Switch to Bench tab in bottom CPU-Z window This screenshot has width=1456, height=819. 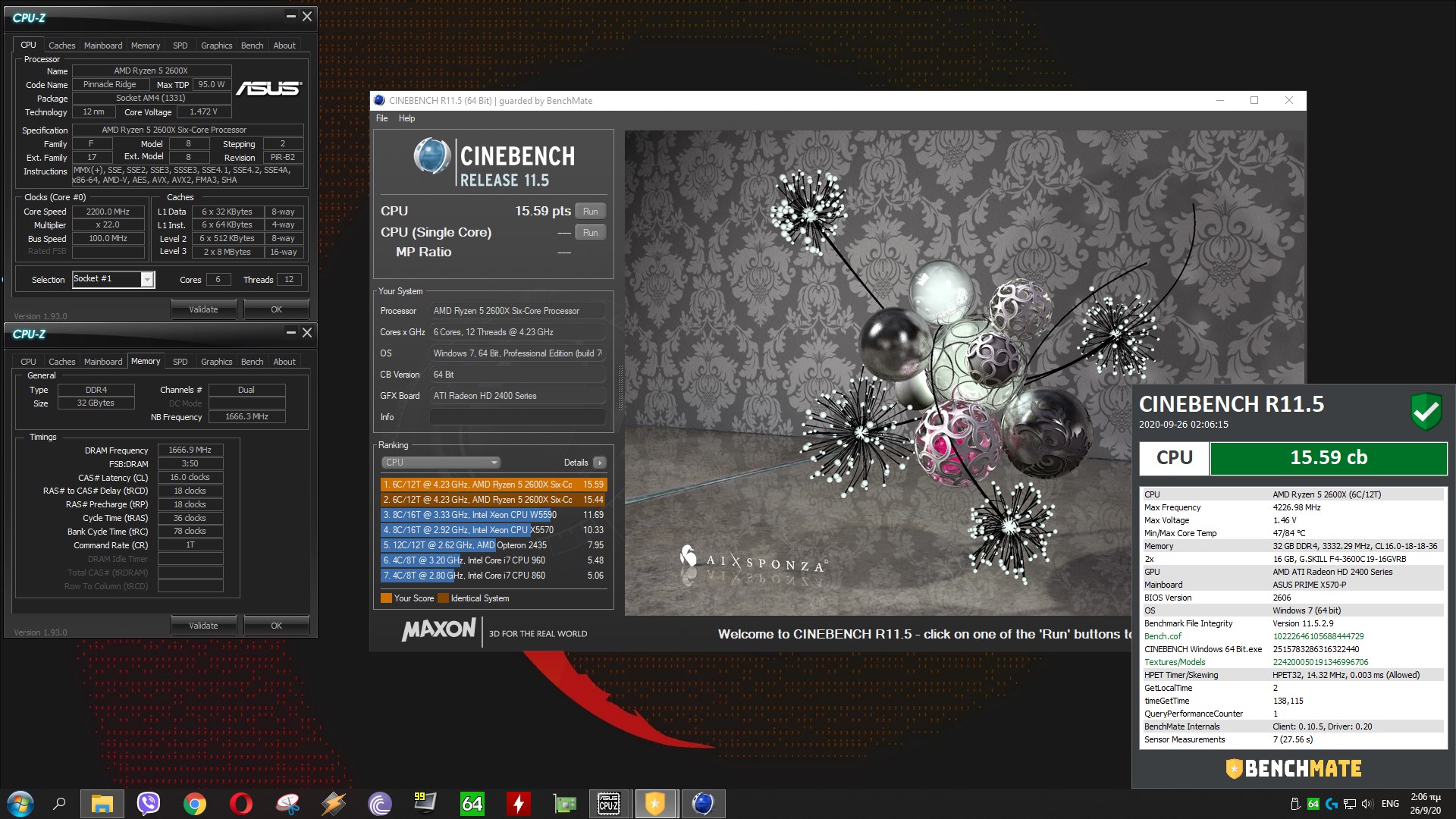[252, 362]
